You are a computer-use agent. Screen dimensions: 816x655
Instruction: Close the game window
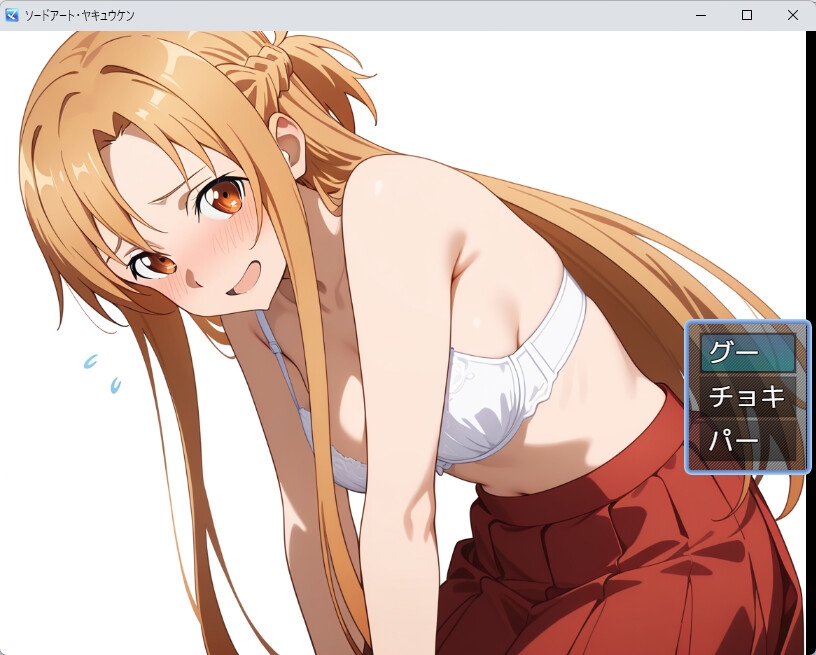click(793, 15)
